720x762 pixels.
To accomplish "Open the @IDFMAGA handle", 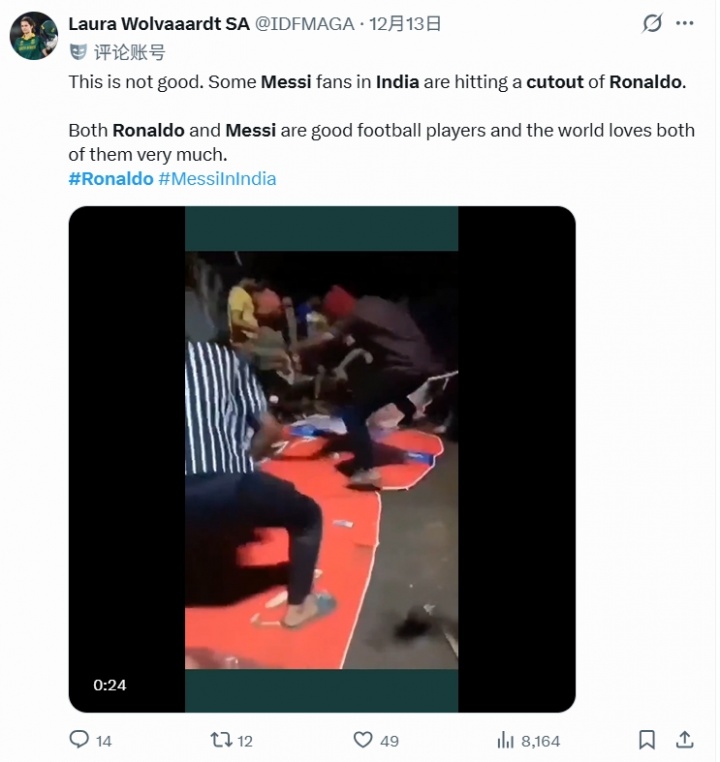I will coord(305,24).
